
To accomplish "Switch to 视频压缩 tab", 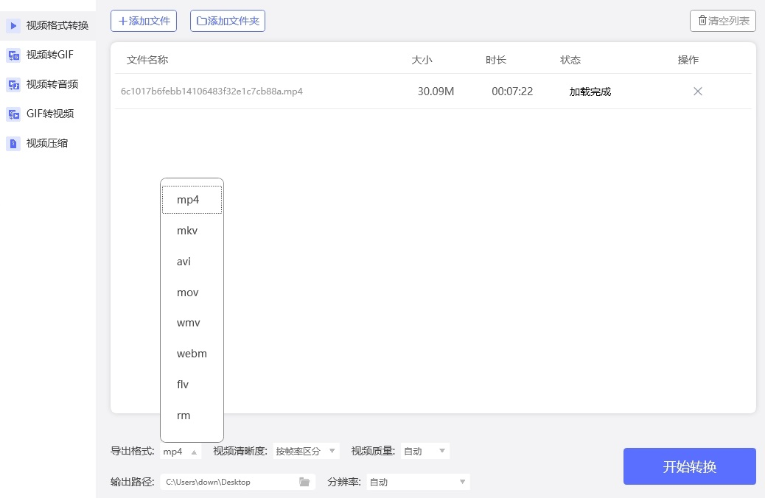I will tap(48, 143).
